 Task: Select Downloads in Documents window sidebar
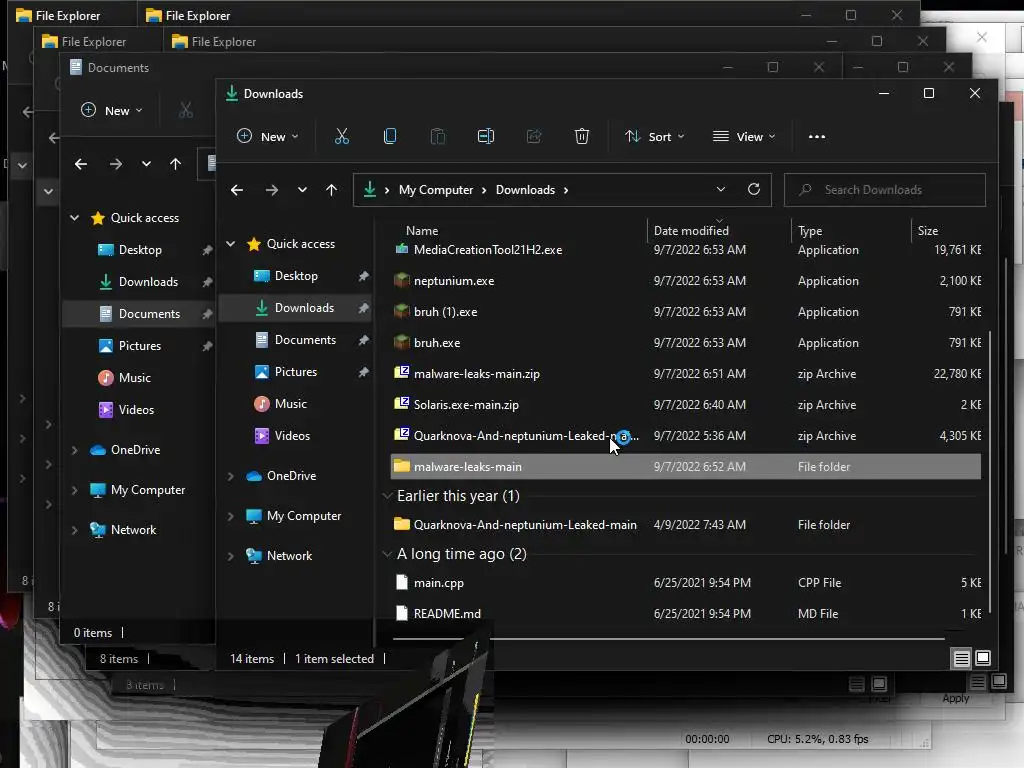148,281
